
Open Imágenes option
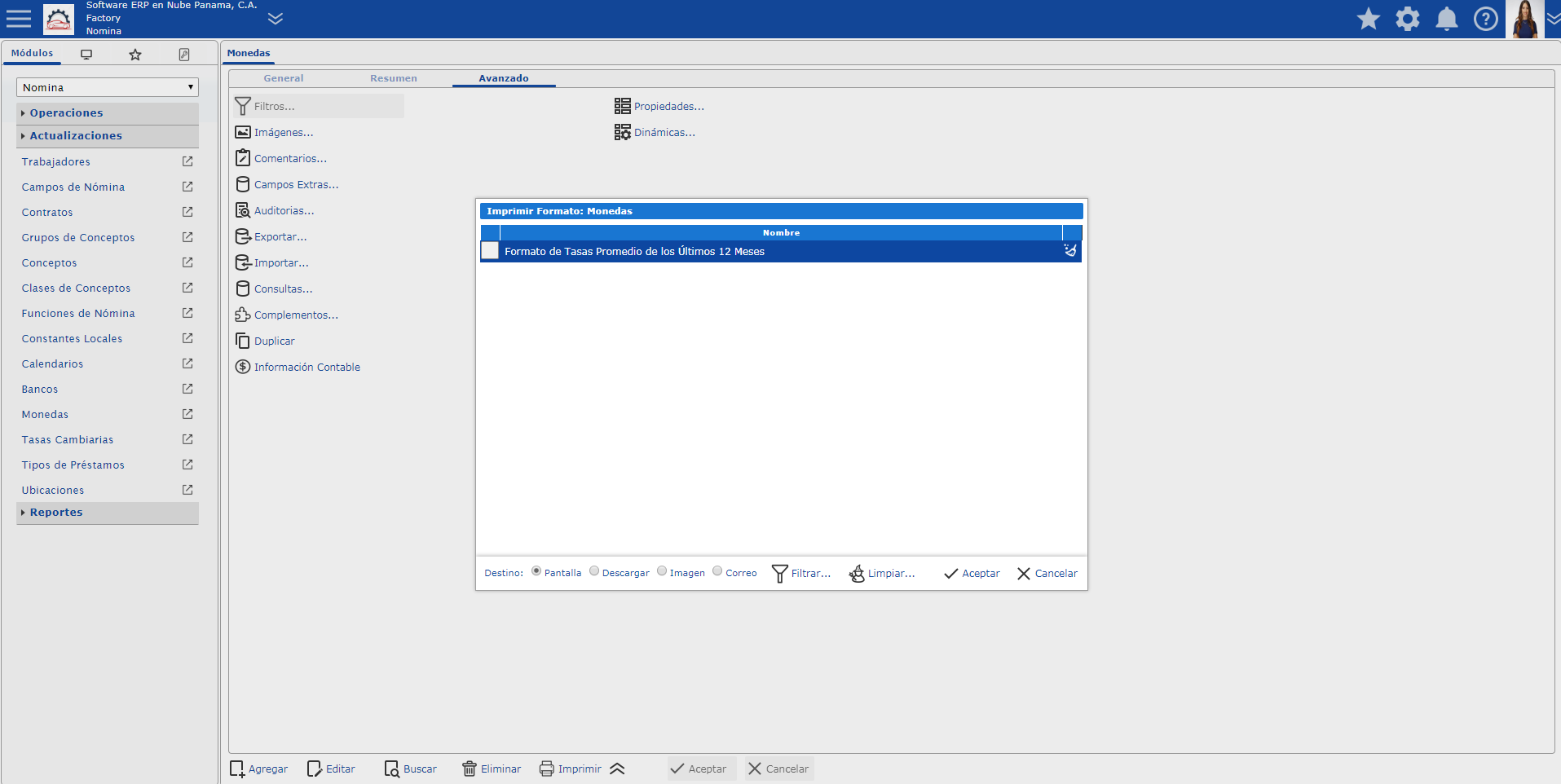coord(274,133)
